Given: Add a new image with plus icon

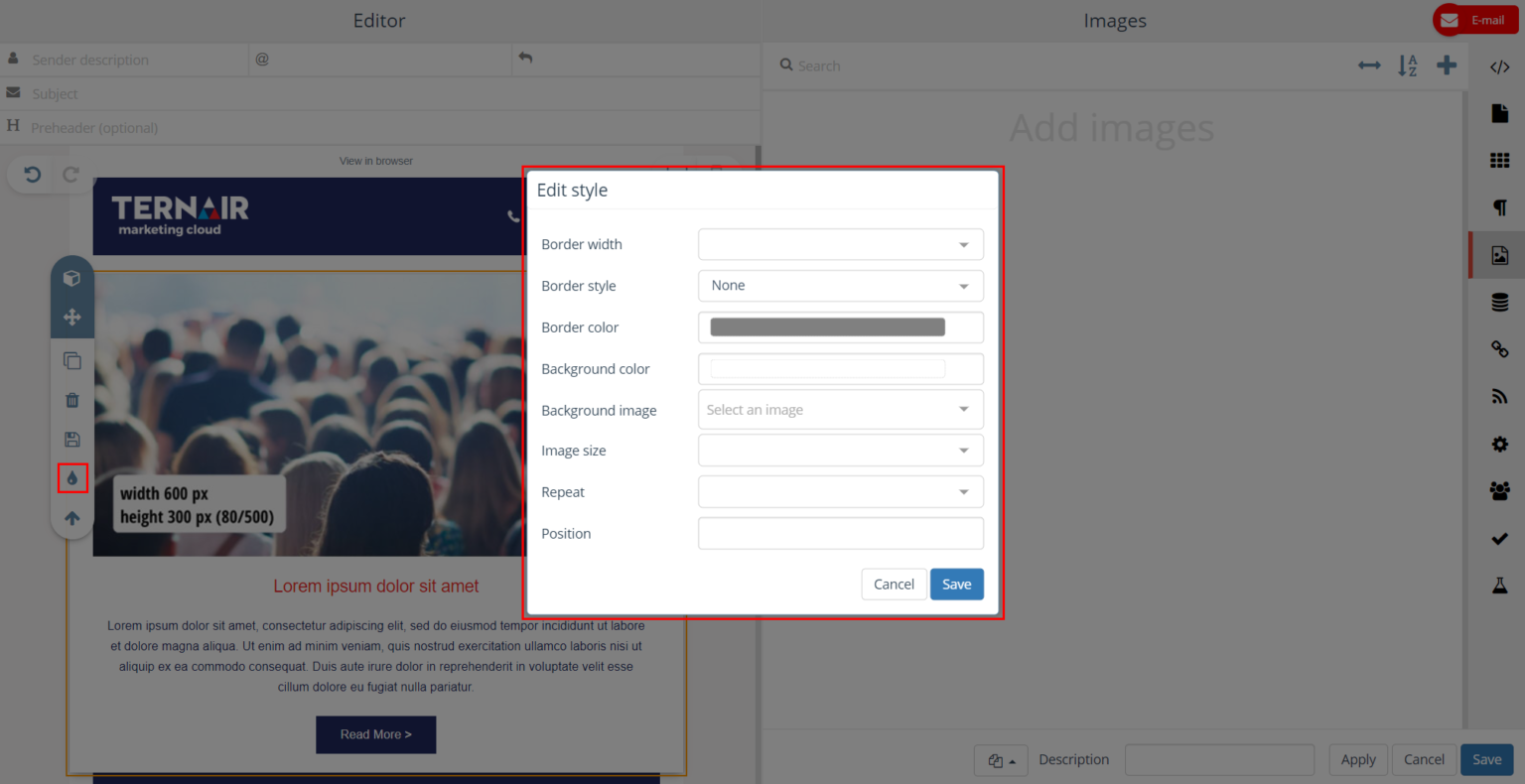Looking at the screenshot, I should pos(1447,65).
